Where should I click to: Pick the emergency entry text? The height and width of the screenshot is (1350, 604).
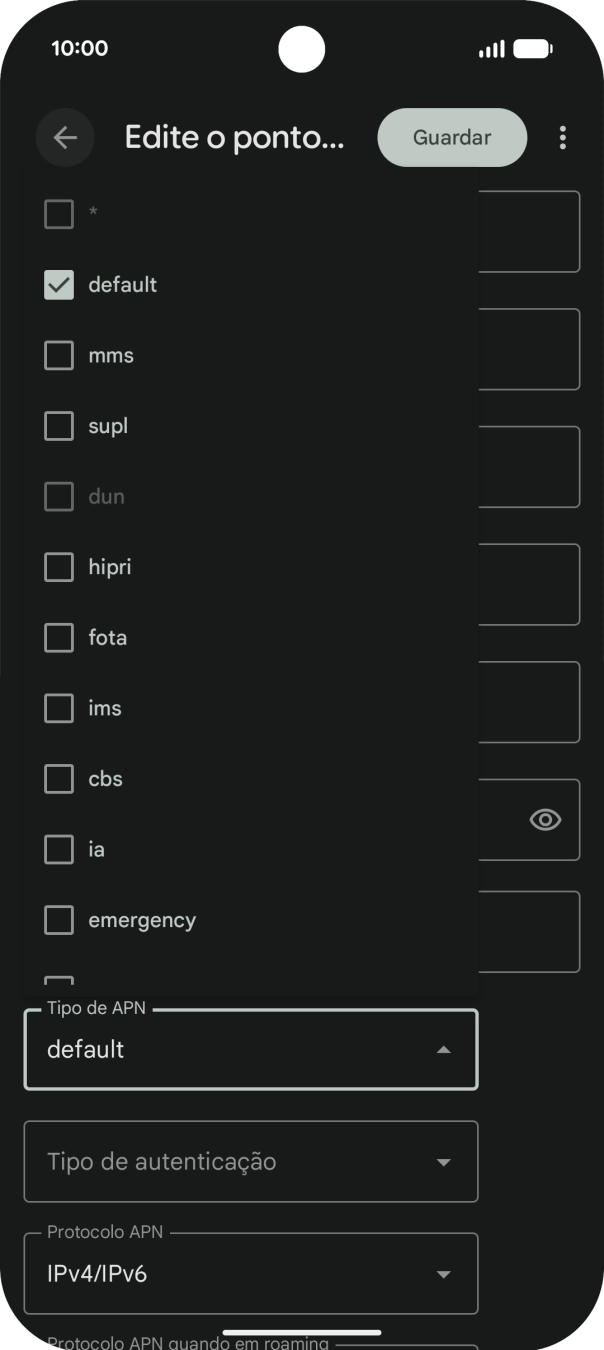pyautogui.click(x=142, y=920)
